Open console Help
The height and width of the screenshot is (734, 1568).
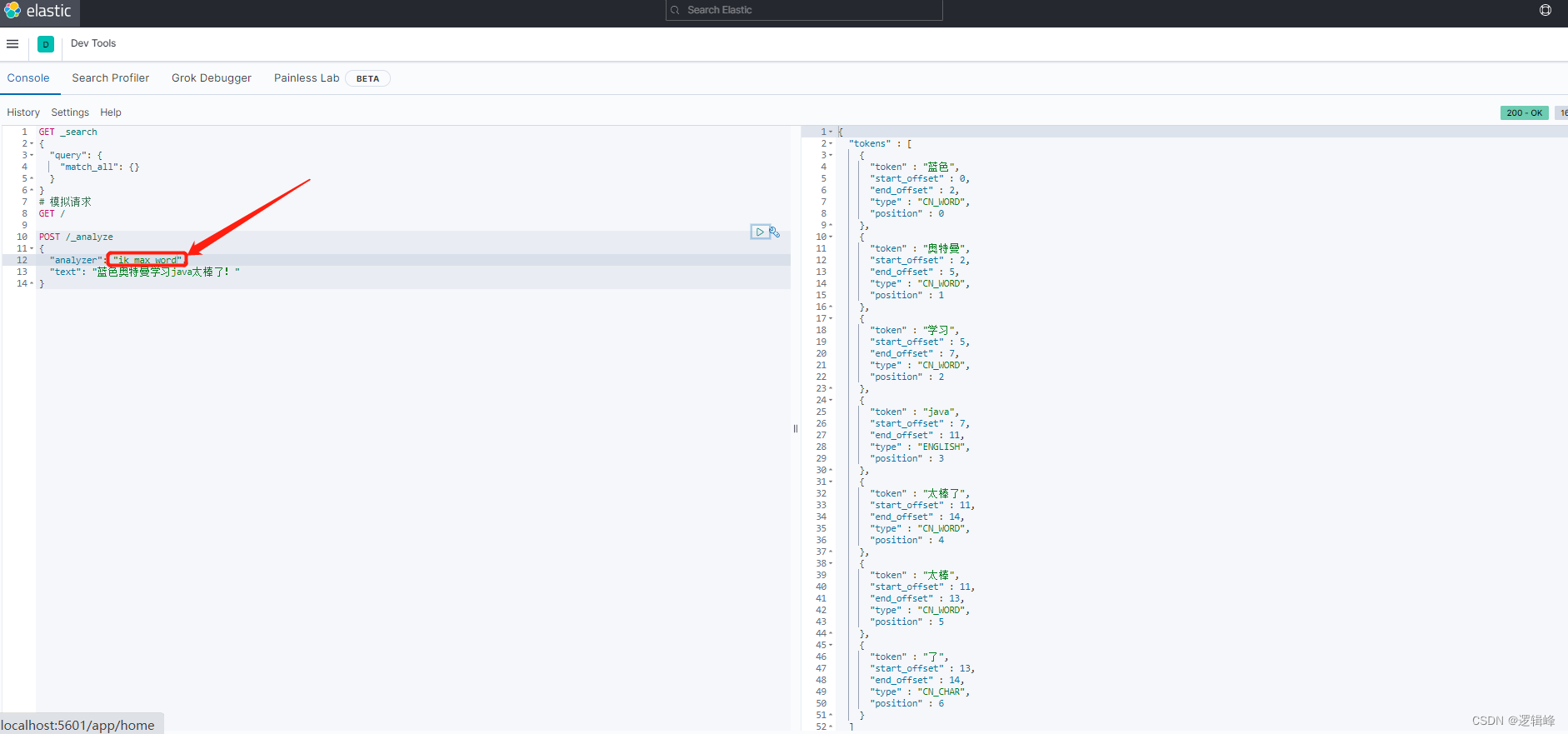pos(111,112)
